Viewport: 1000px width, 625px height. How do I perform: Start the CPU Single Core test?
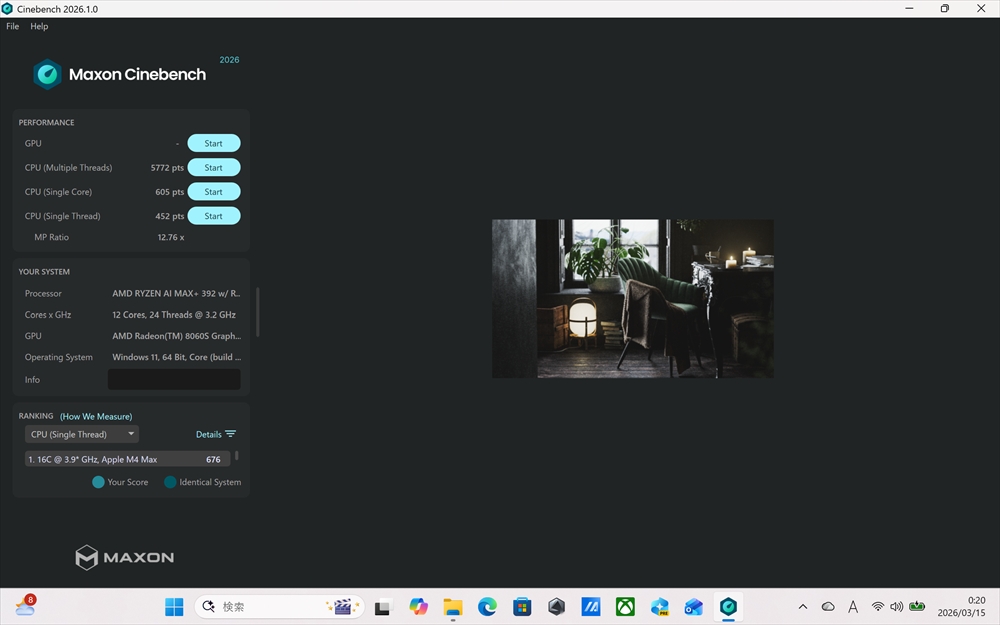tap(214, 192)
